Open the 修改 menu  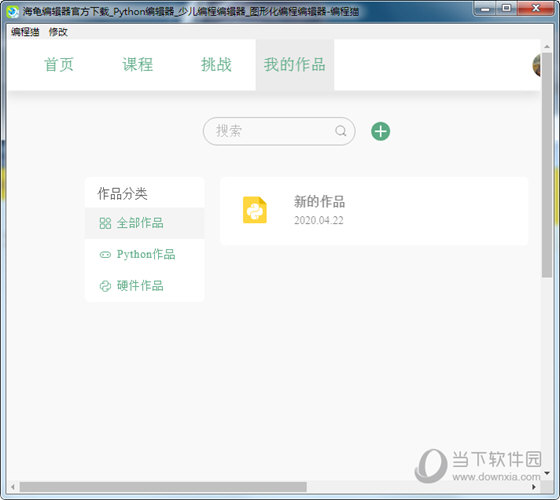pos(58,32)
